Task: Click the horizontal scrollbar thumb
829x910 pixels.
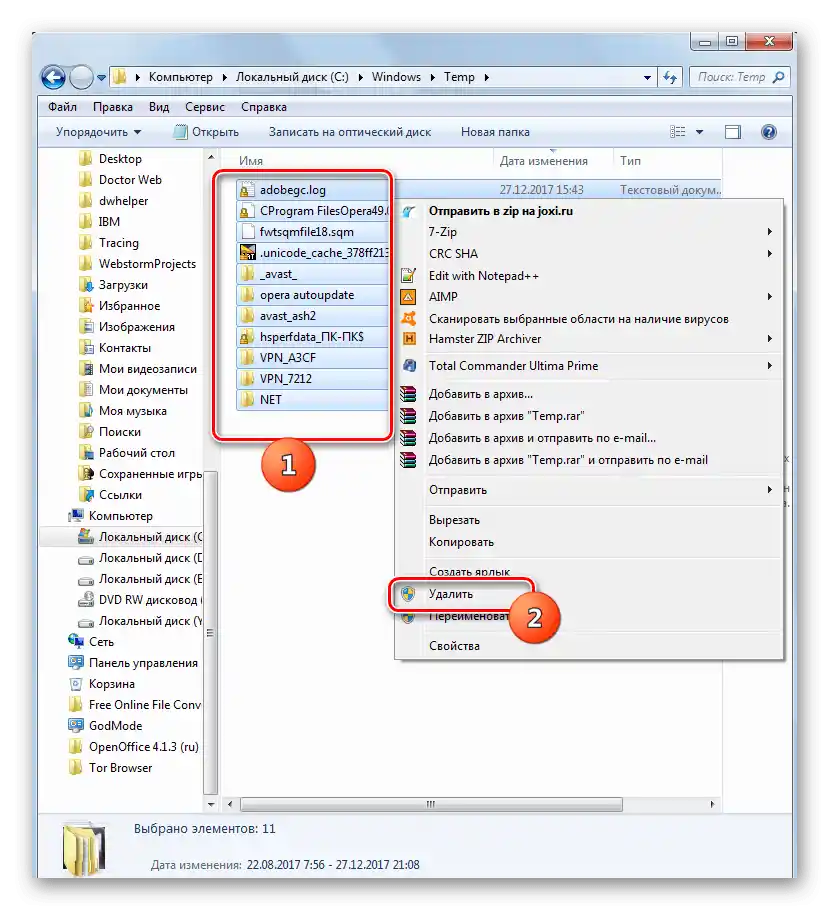Action: point(431,804)
